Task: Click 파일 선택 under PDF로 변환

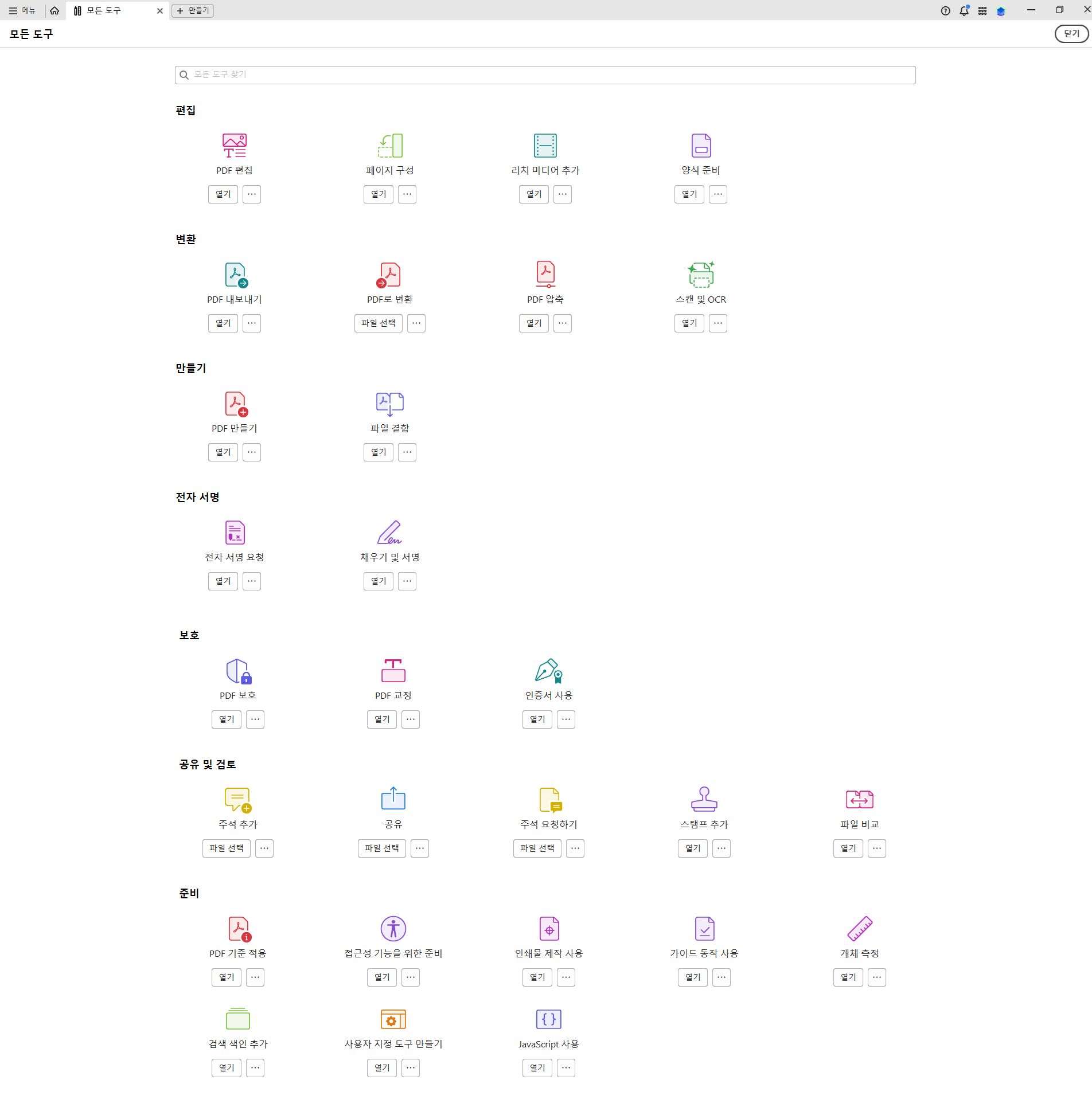Action: click(378, 323)
